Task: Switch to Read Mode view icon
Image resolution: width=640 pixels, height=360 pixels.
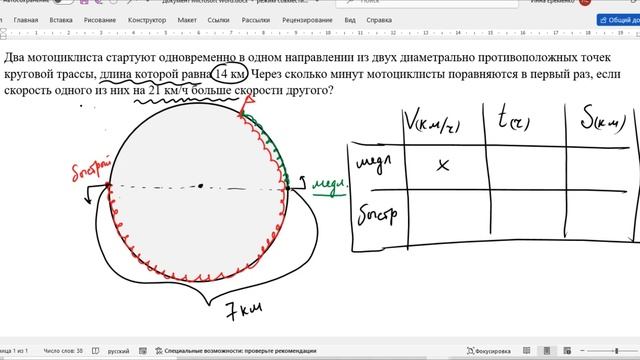Action: click(527, 351)
